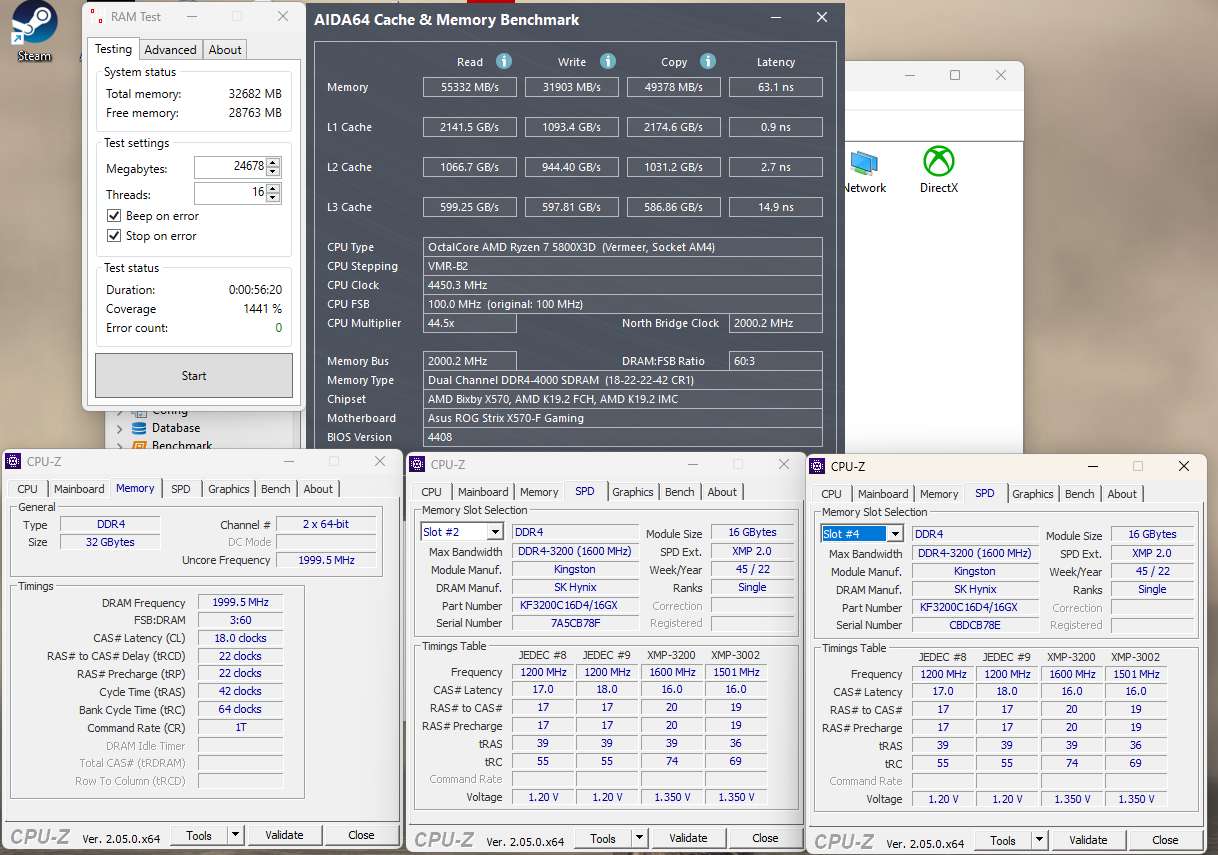This screenshot has width=1218, height=855.
Task: Click the Slot #2 CPU-Z window title icon
Action: (x=417, y=464)
